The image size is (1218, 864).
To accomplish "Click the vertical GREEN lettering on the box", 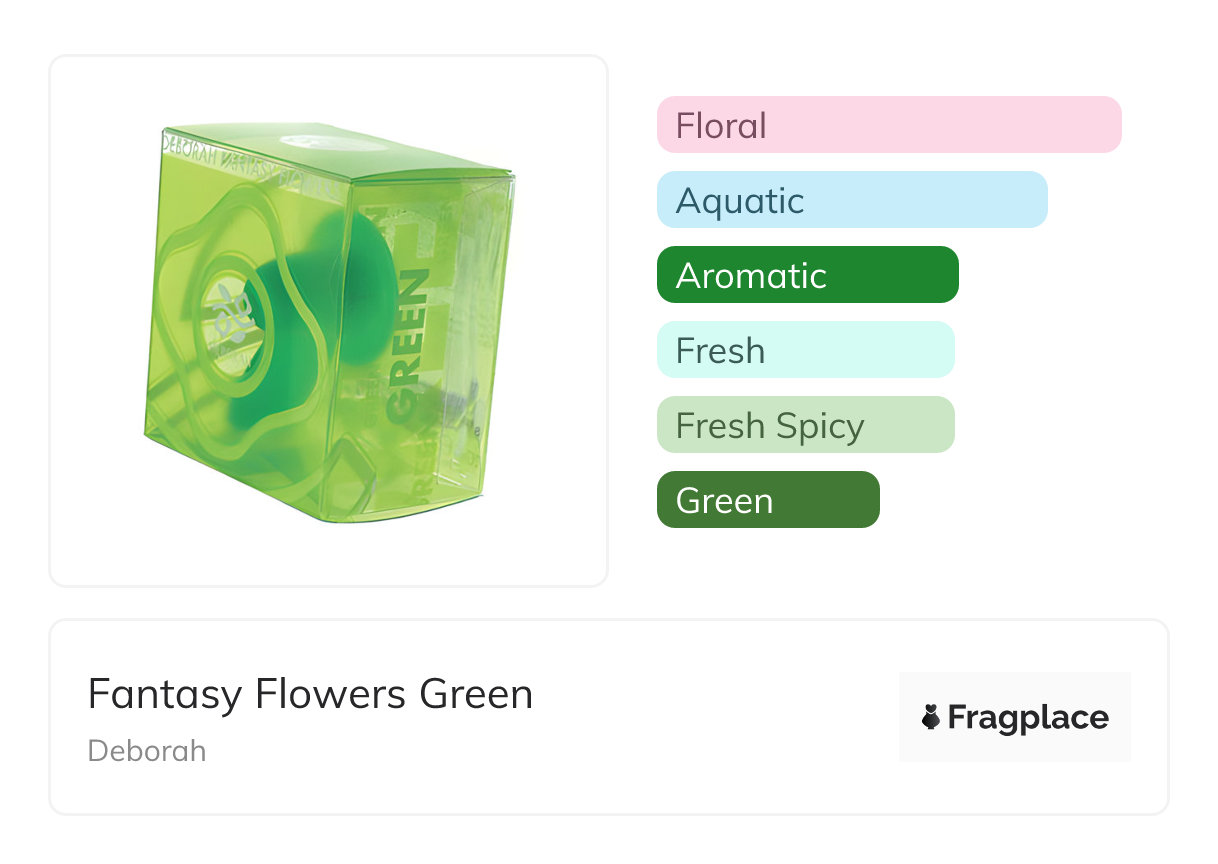I will (x=407, y=340).
